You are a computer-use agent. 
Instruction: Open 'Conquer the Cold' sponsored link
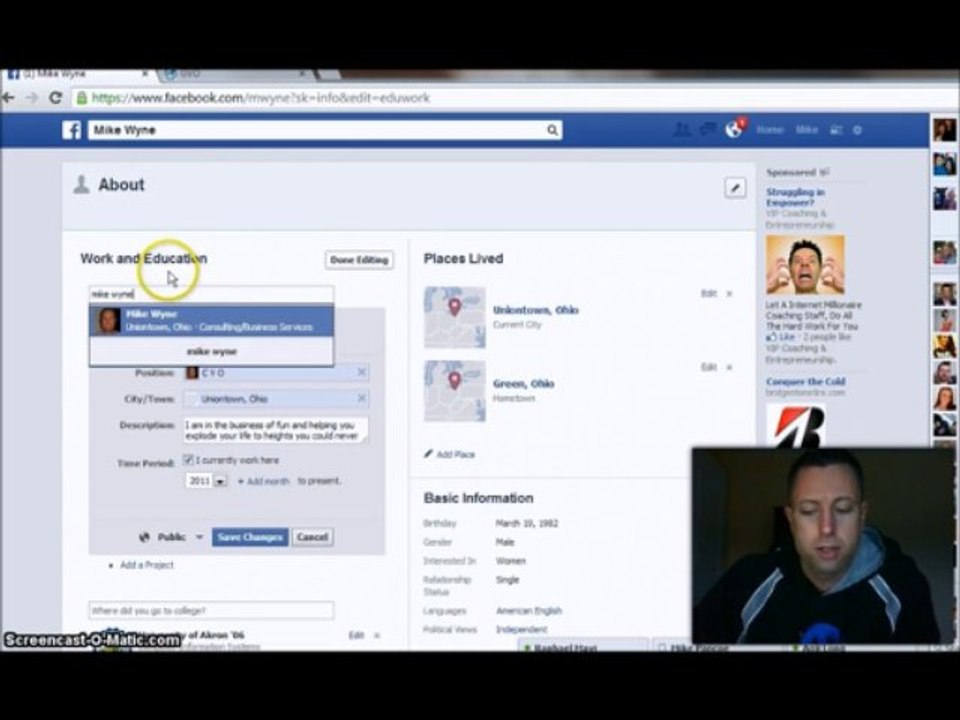tap(806, 381)
